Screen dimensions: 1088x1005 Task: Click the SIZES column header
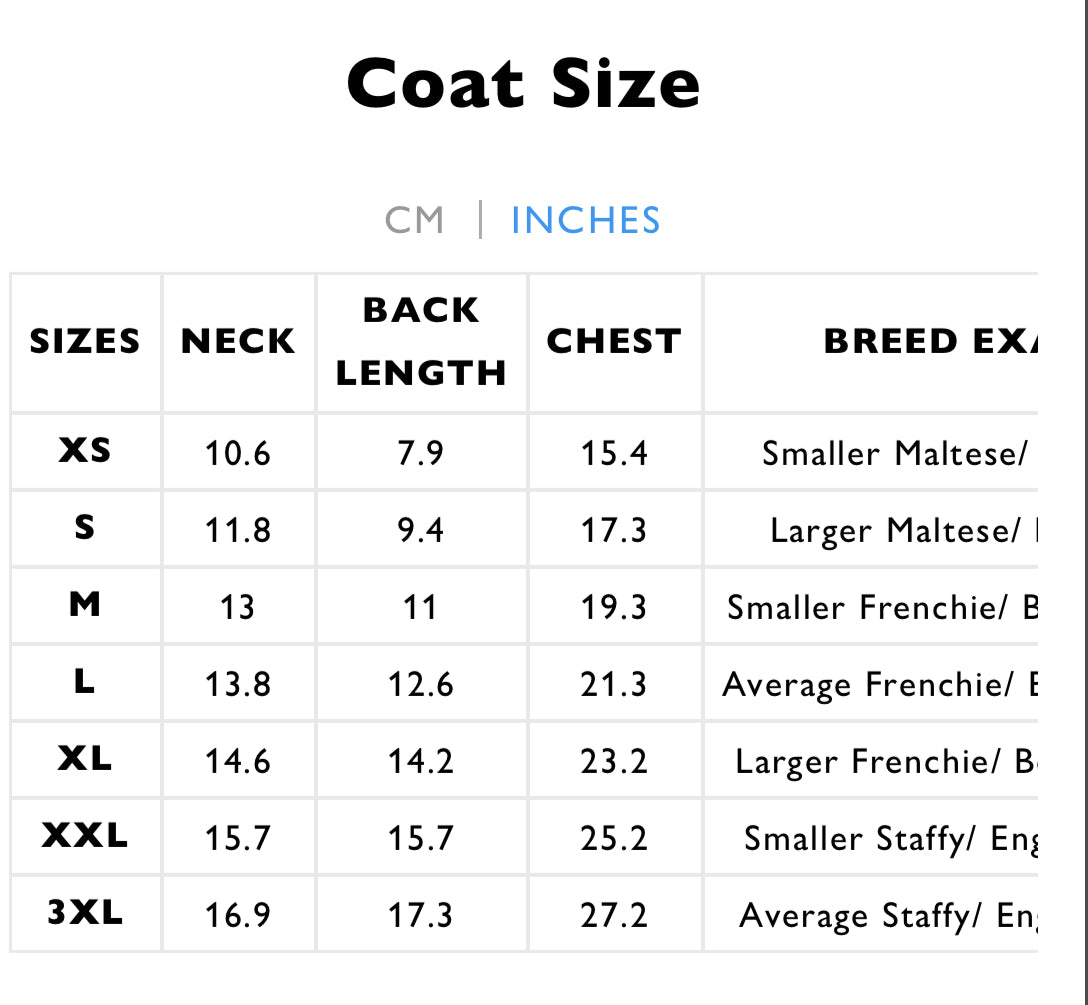coord(85,342)
